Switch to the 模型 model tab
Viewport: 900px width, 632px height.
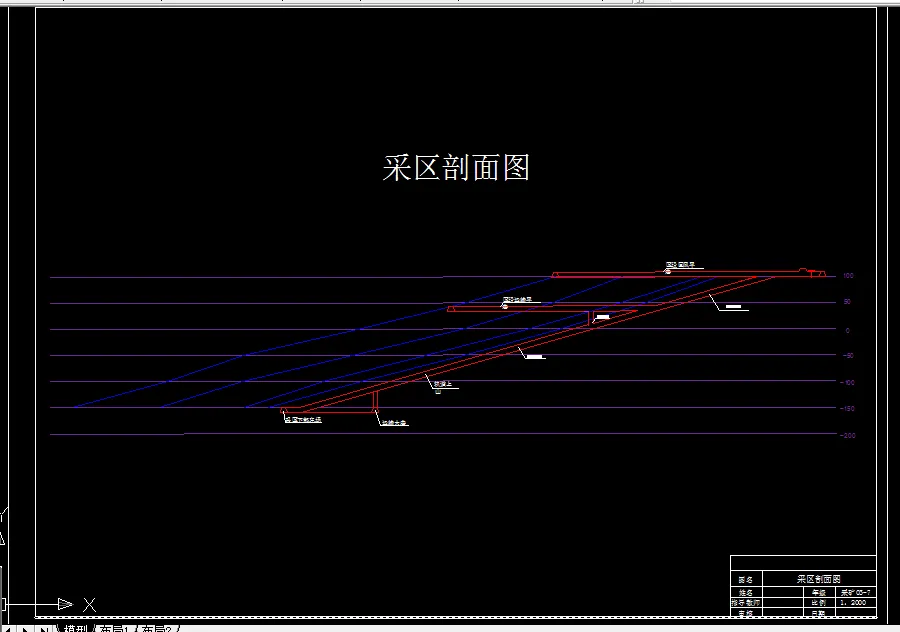76,628
